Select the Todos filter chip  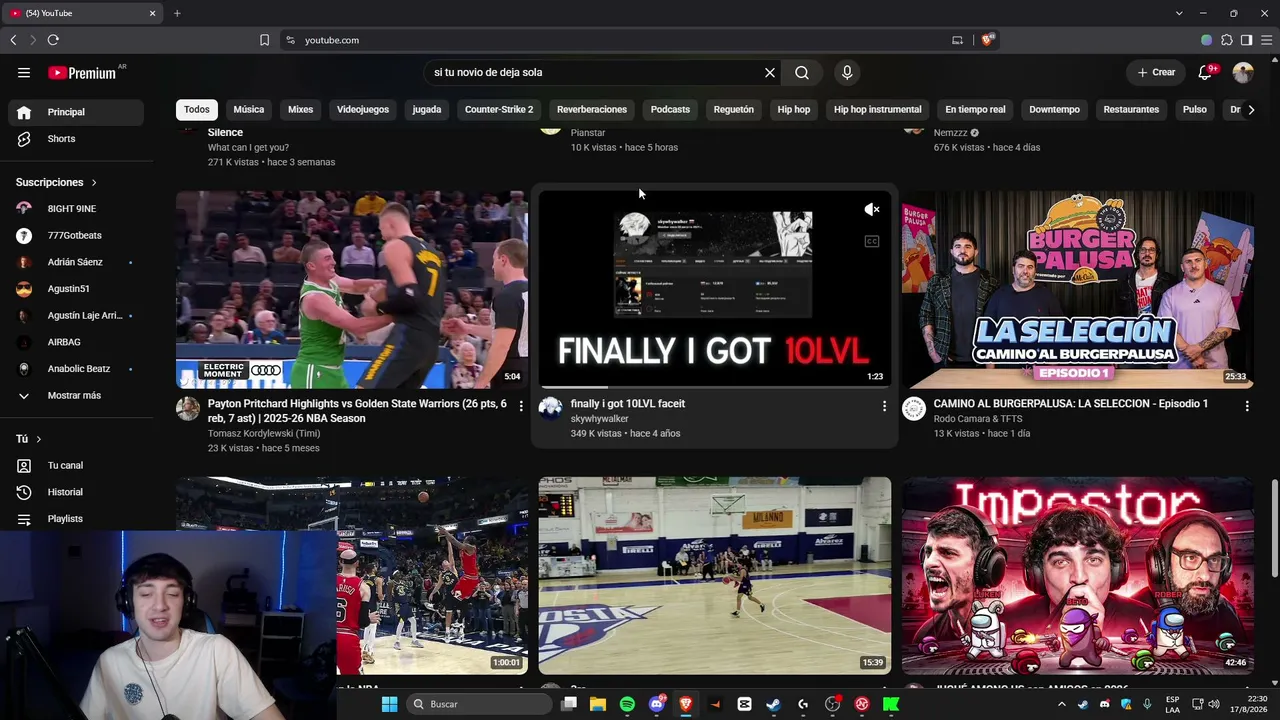click(197, 109)
